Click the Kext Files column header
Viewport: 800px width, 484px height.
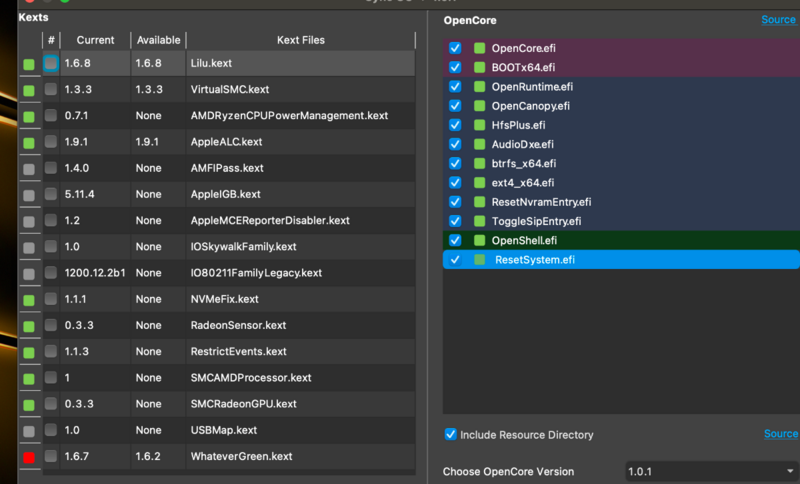pyautogui.click(x=301, y=40)
